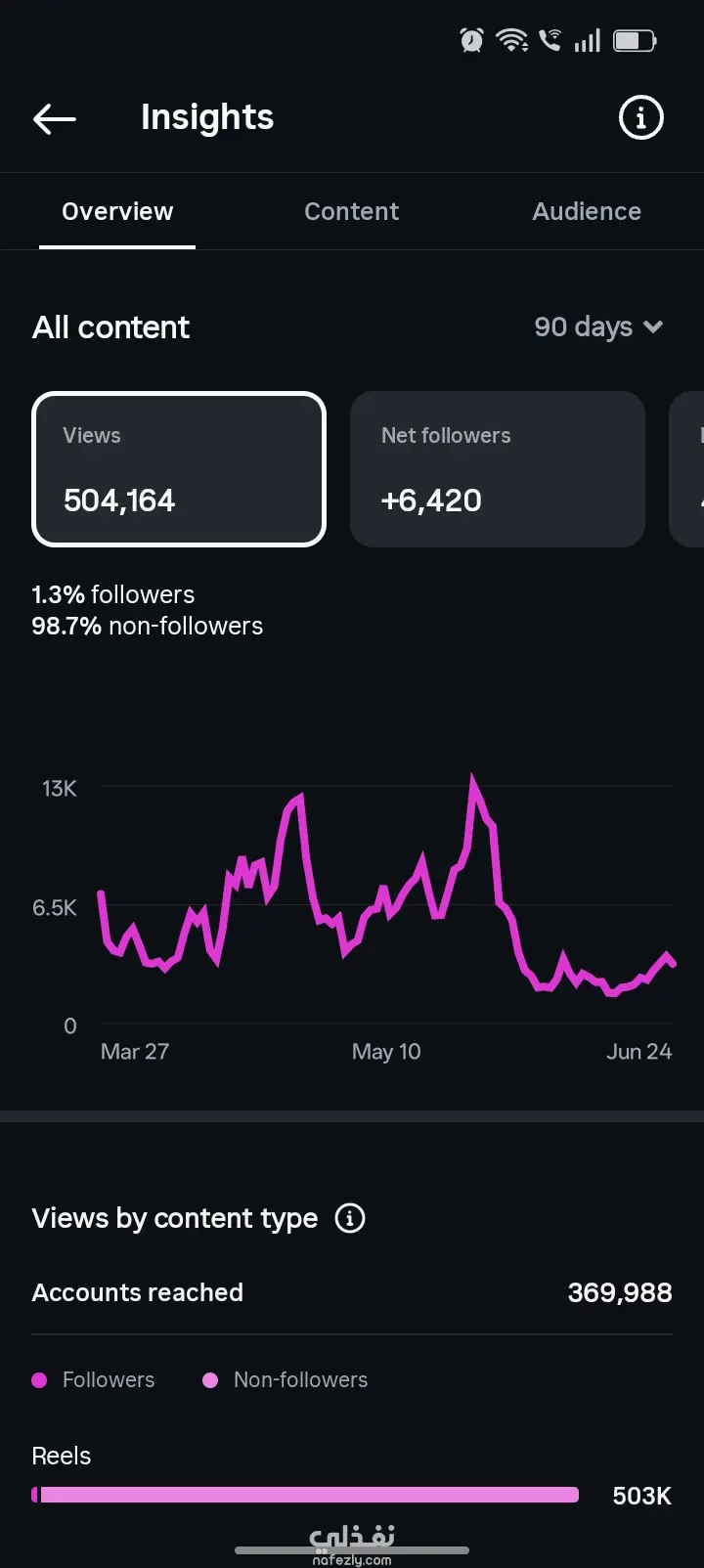The image size is (704, 1568).
Task: Tap the alarm clock status icon
Action: pos(471,40)
